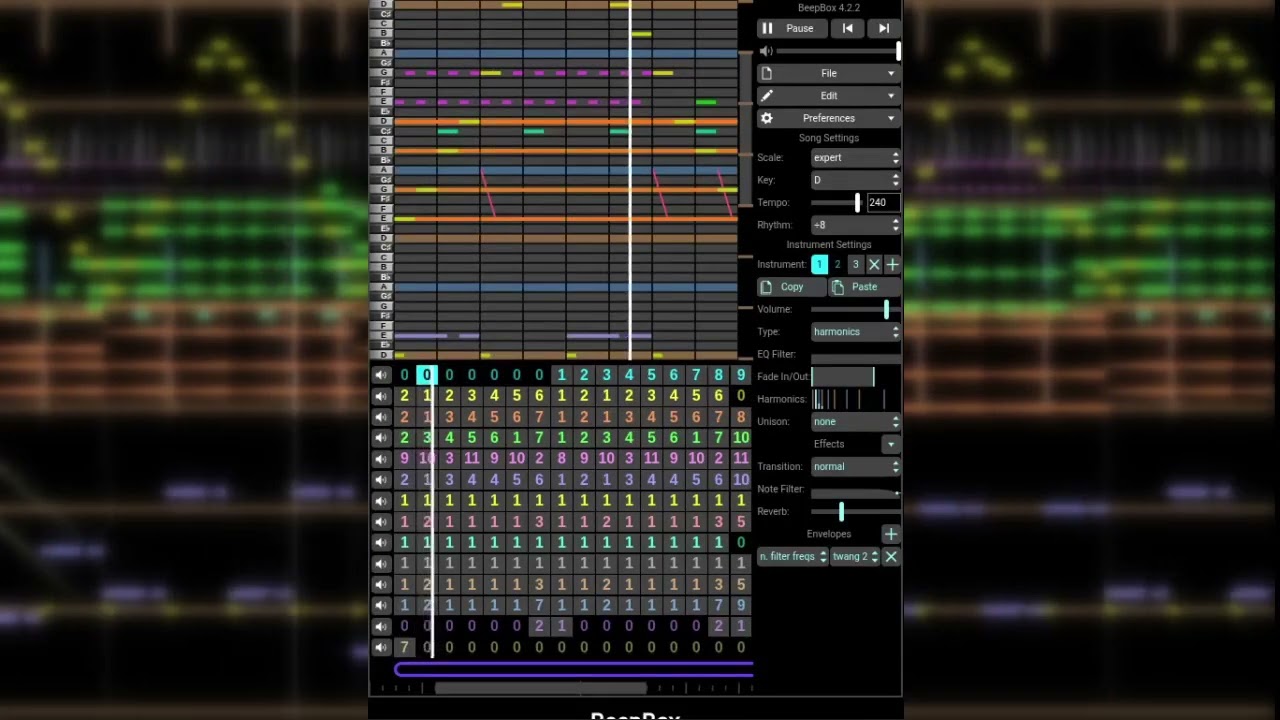Mute the purple channel row ending in 2 1
The width and height of the screenshot is (1280, 720).
[x=381, y=626]
